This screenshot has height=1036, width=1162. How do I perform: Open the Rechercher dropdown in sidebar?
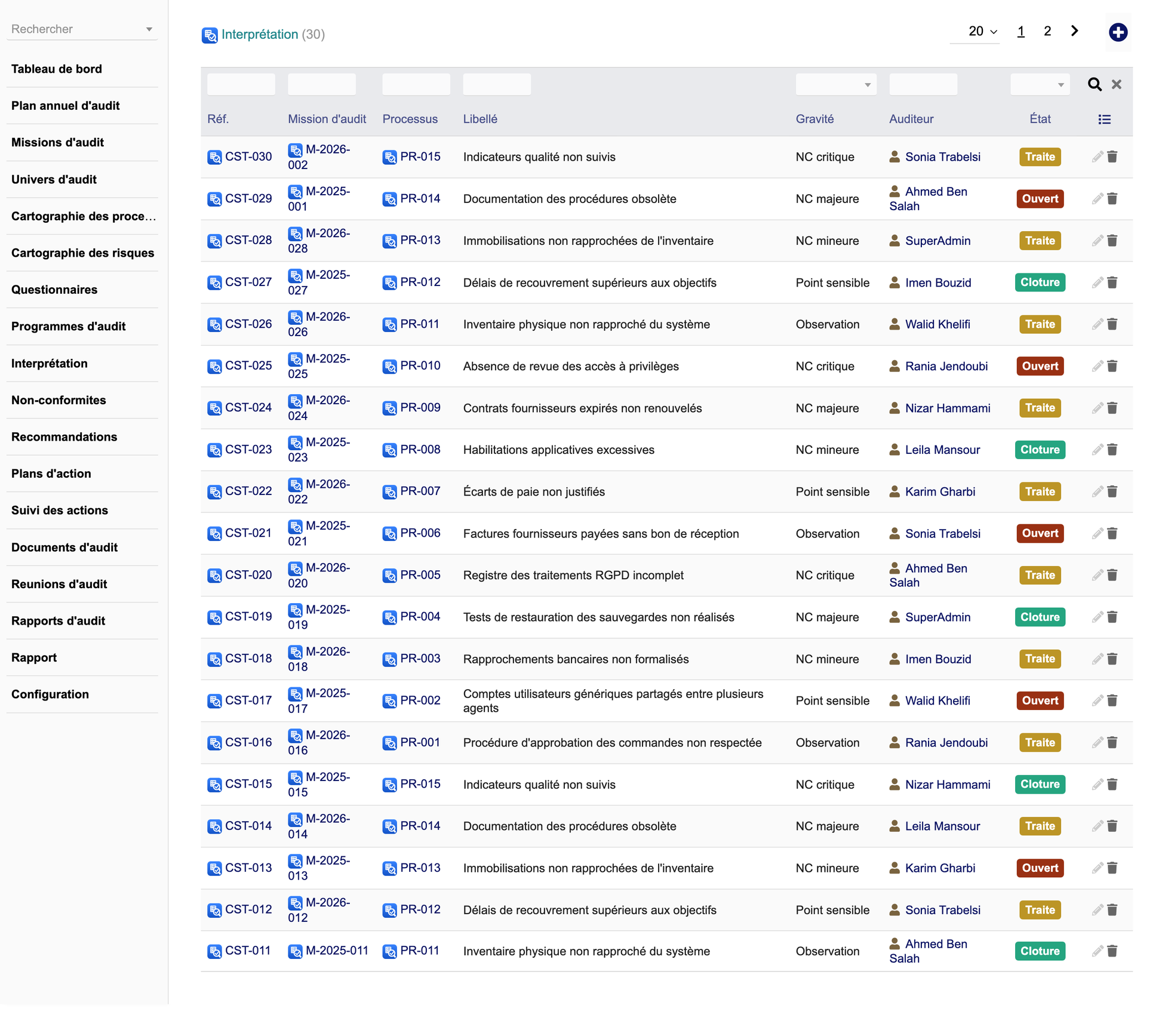[x=82, y=29]
